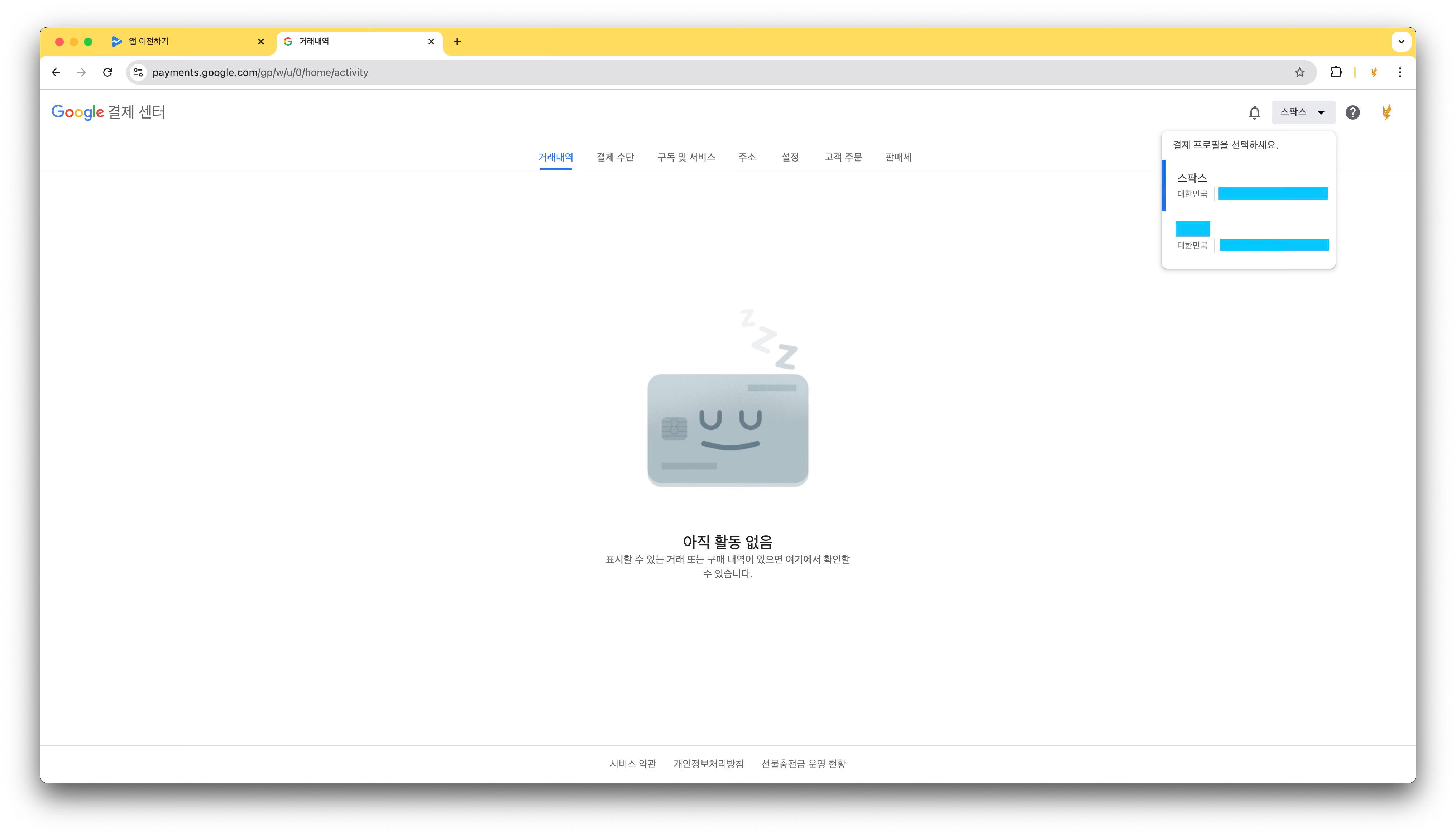
Task: Click the notifications bell icon
Action: click(x=1255, y=112)
